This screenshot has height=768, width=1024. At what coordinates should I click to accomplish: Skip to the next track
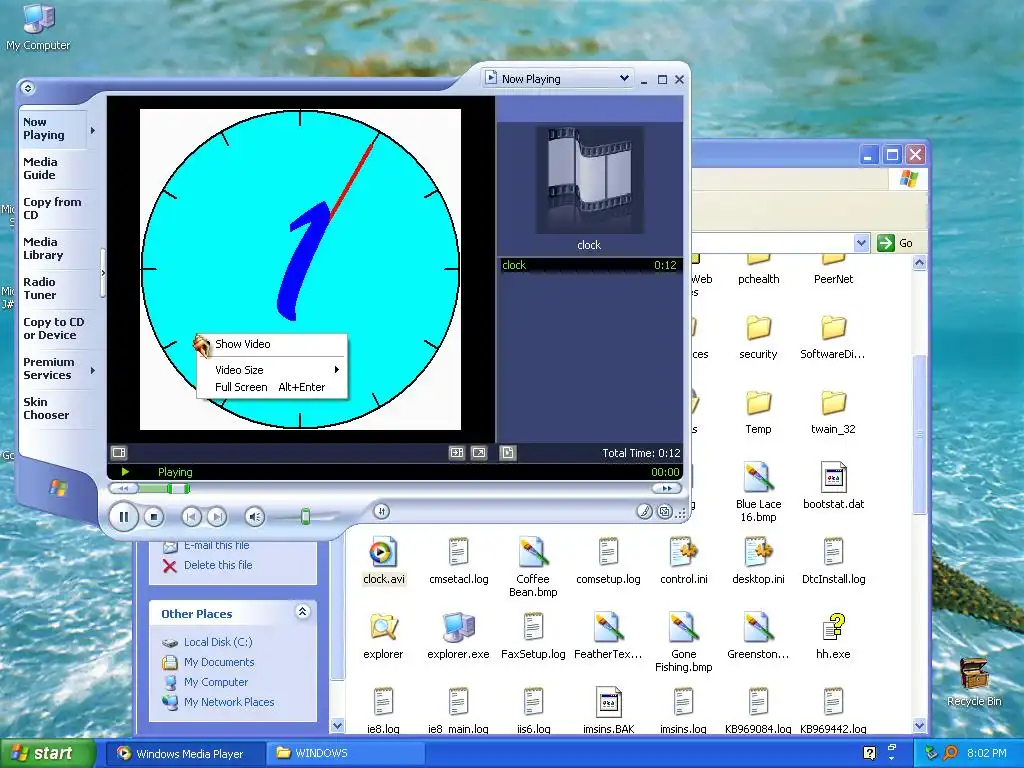click(217, 517)
